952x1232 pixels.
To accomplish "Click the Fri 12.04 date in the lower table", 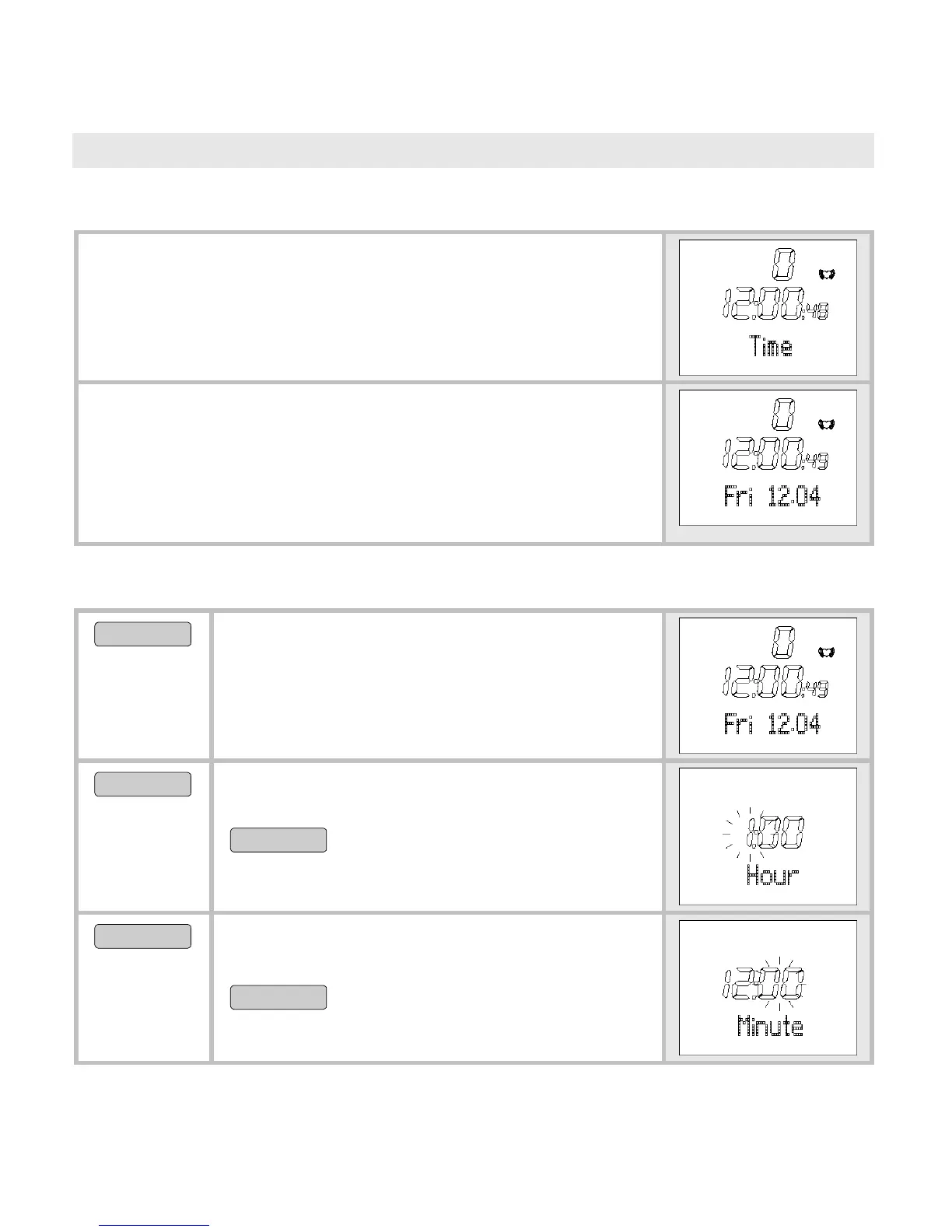I will 772,725.
